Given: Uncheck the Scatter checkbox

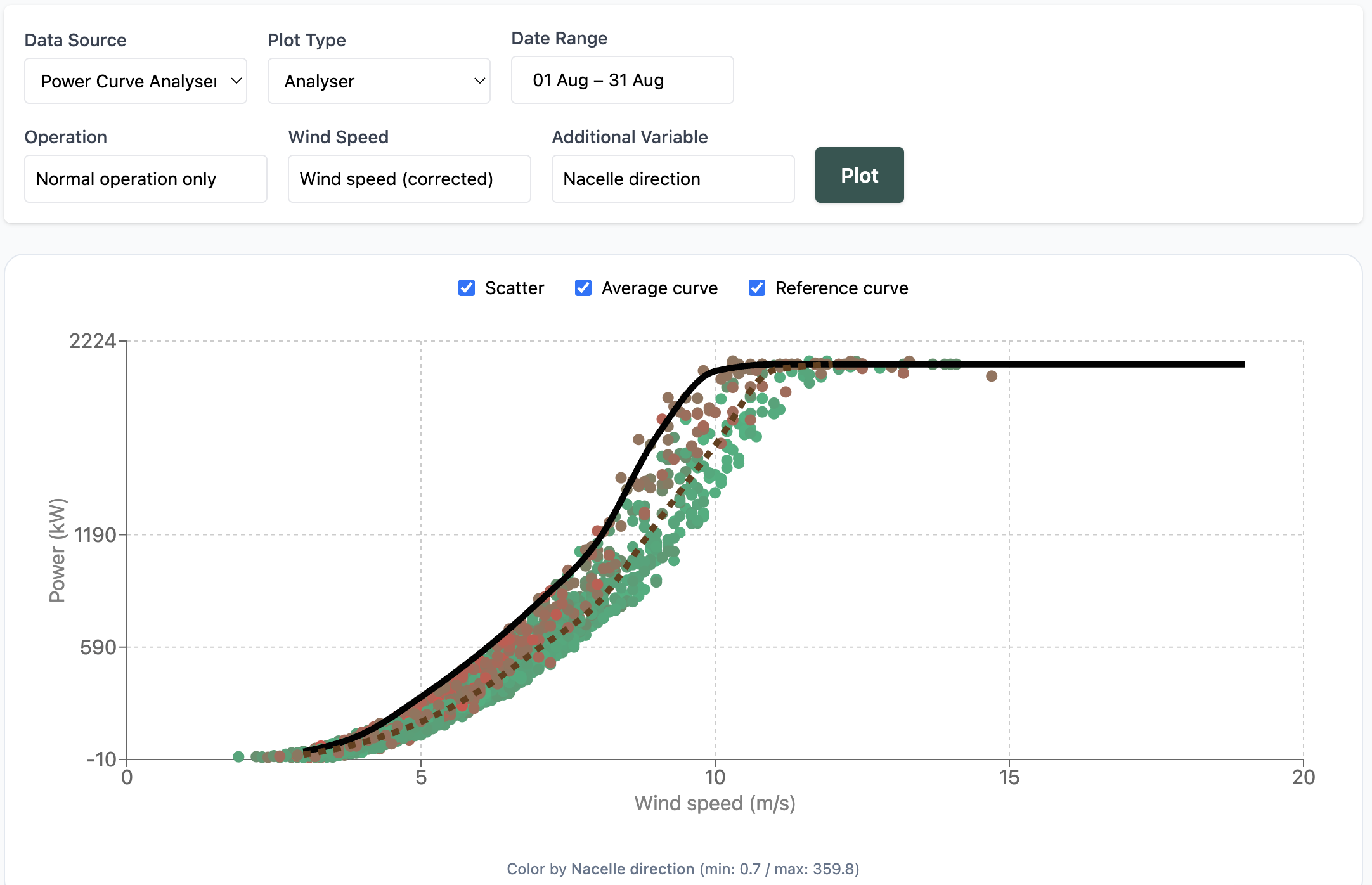Looking at the screenshot, I should [467, 288].
